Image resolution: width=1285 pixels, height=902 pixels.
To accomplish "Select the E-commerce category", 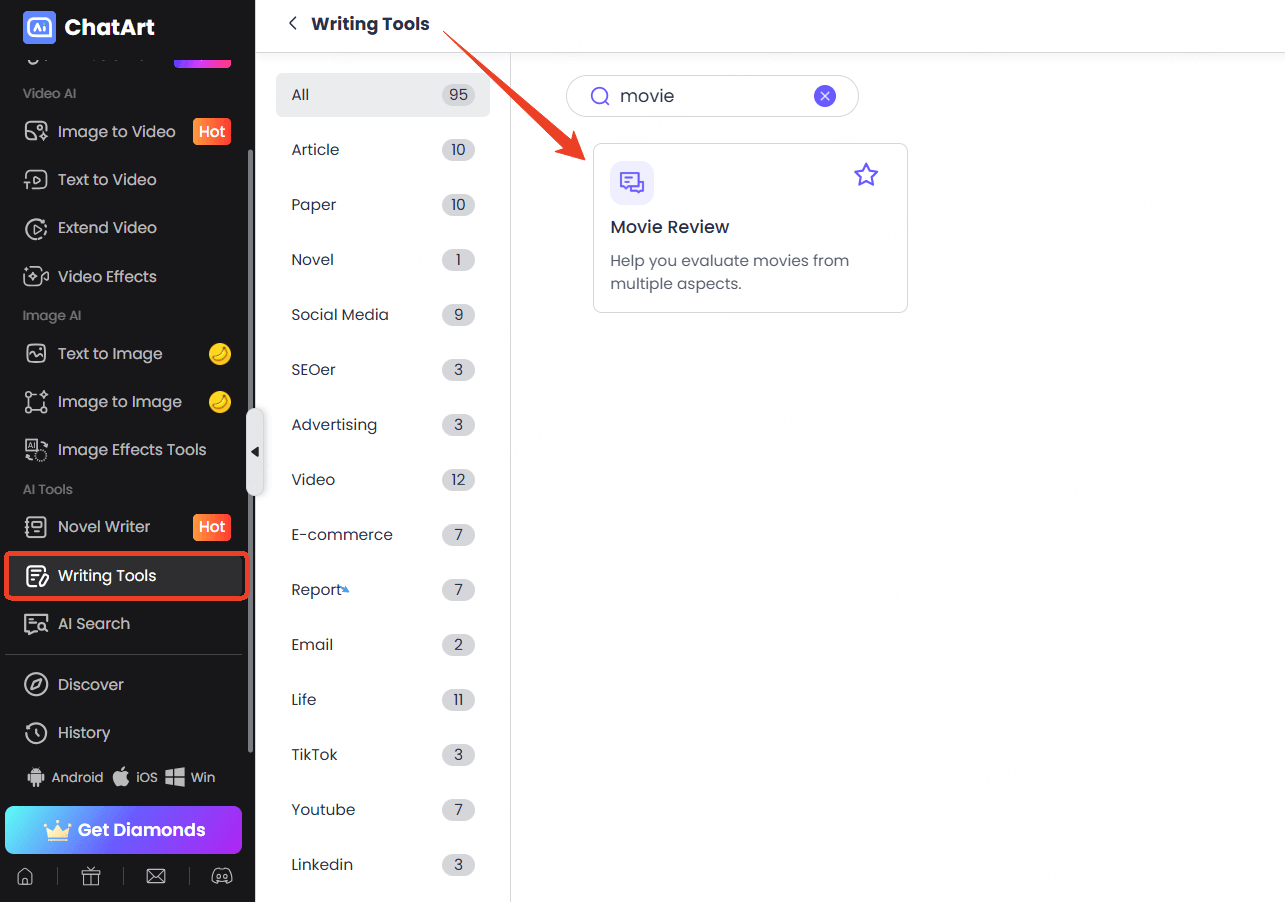I will click(x=342, y=535).
